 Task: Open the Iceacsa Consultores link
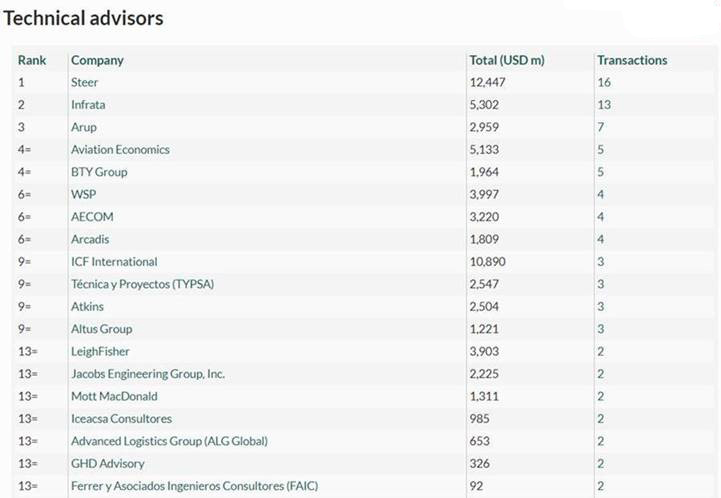coord(121,419)
